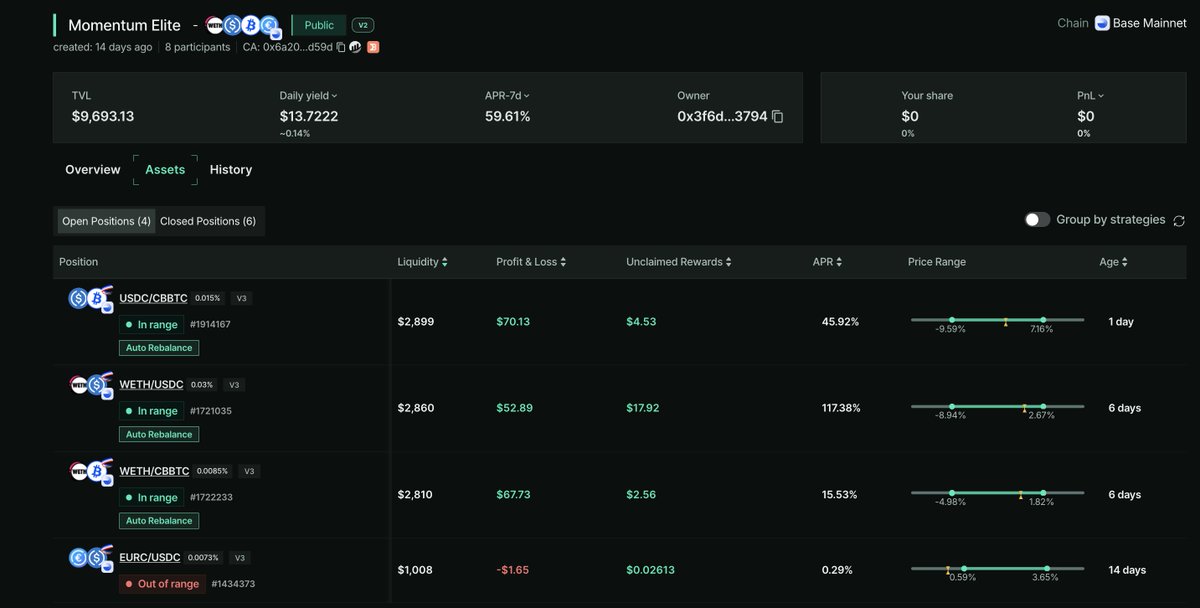Image resolution: width=1200 pixels, height=608 pixels.
Task: Open the USDC/CBBTC position link
Action: (153, 299)
